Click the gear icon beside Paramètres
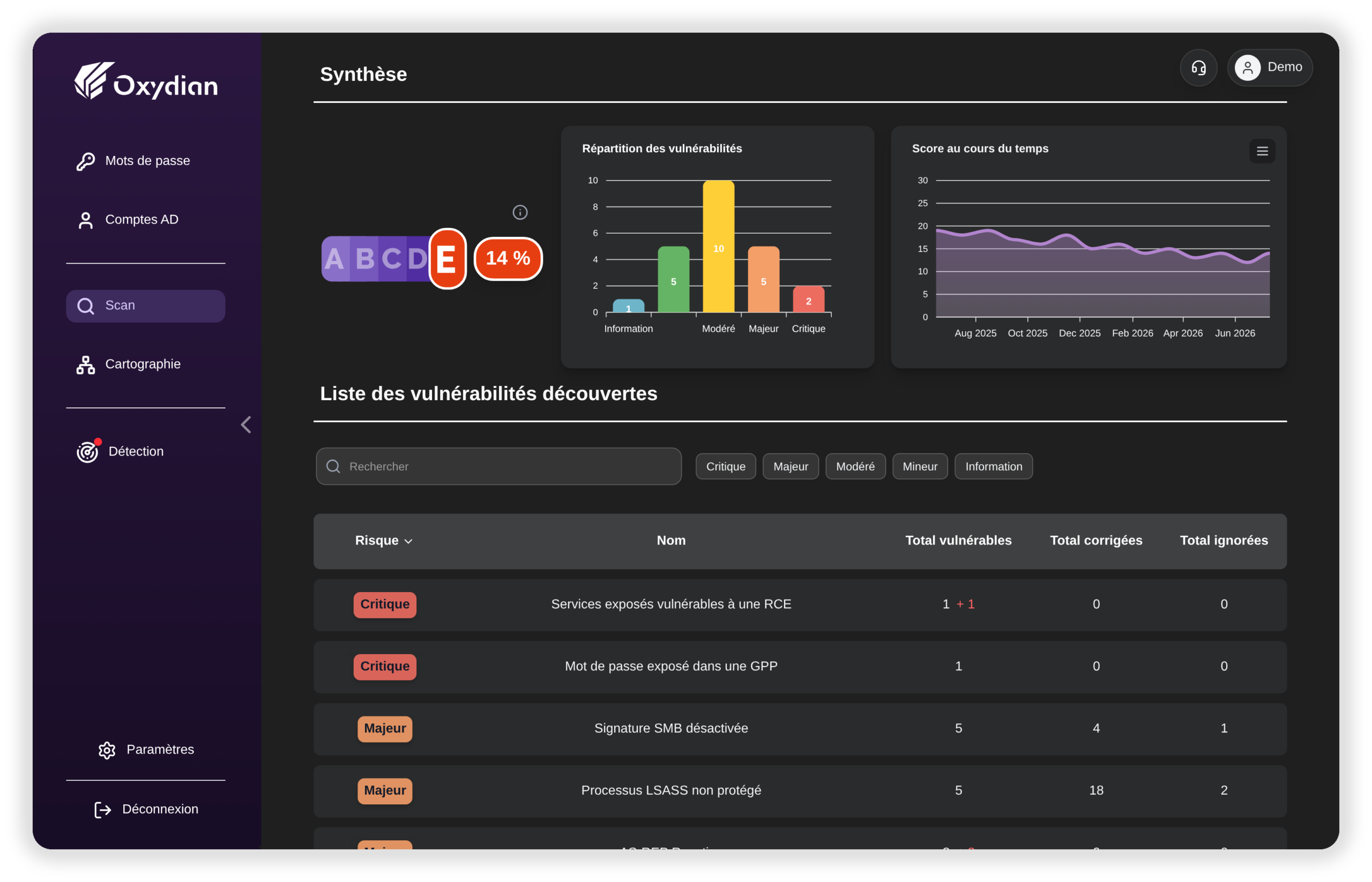The image size is (1372, 882). pos(107,750)
